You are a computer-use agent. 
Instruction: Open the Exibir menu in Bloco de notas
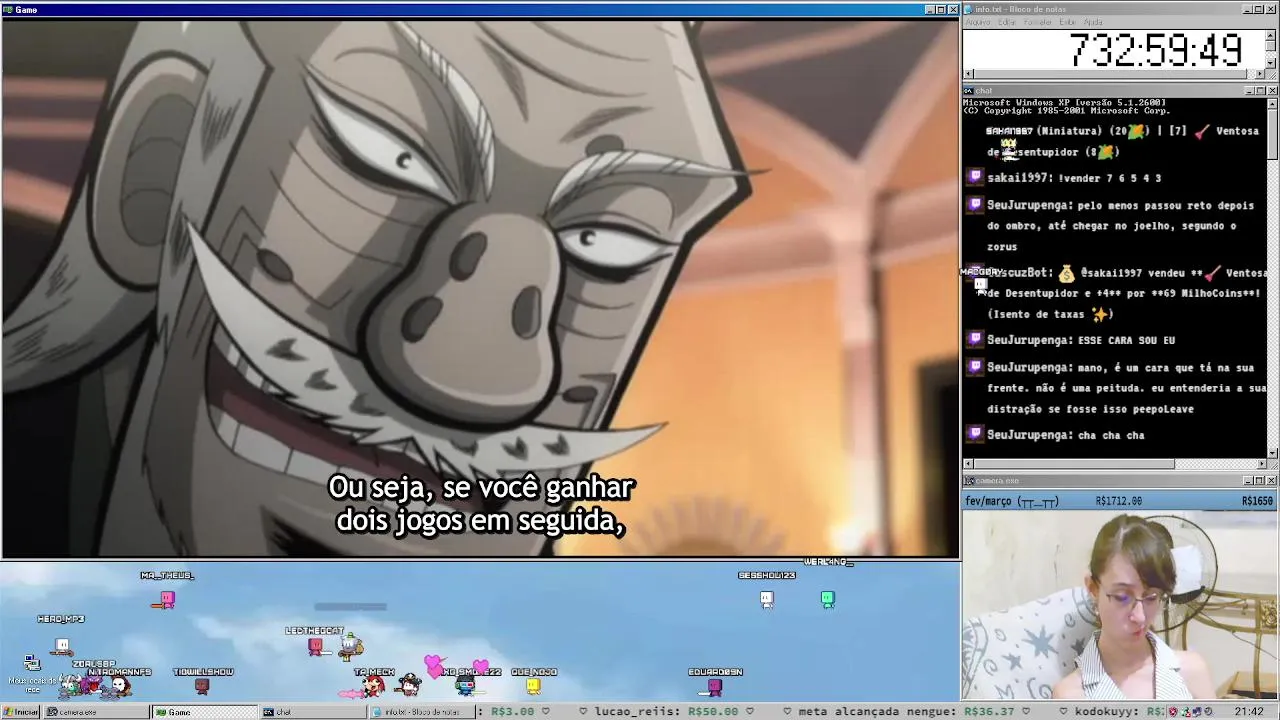click(1068, 22)
